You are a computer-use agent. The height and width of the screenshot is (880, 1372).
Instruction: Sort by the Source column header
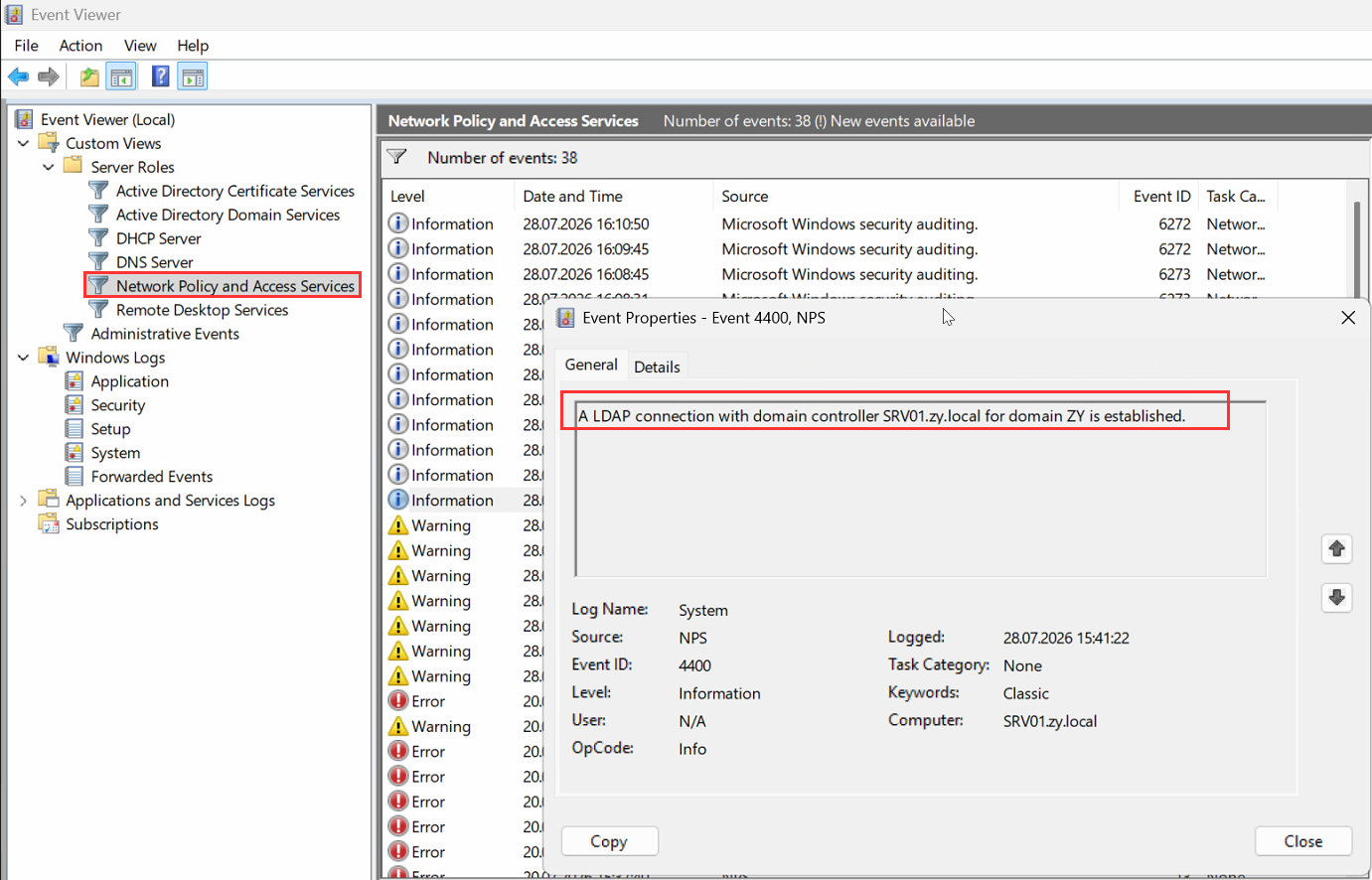(x=916, y=196)
